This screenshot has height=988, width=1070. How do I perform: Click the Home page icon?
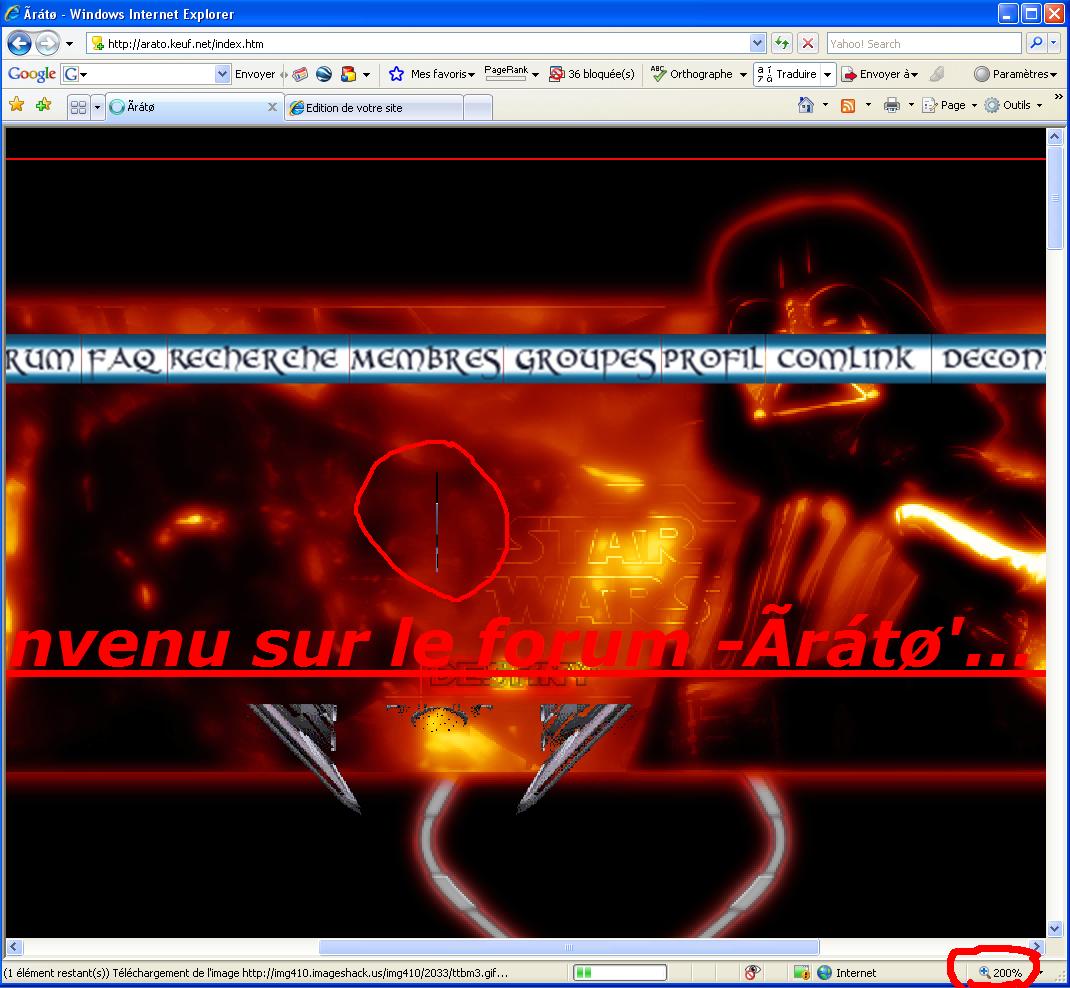(x=806, y=105)
